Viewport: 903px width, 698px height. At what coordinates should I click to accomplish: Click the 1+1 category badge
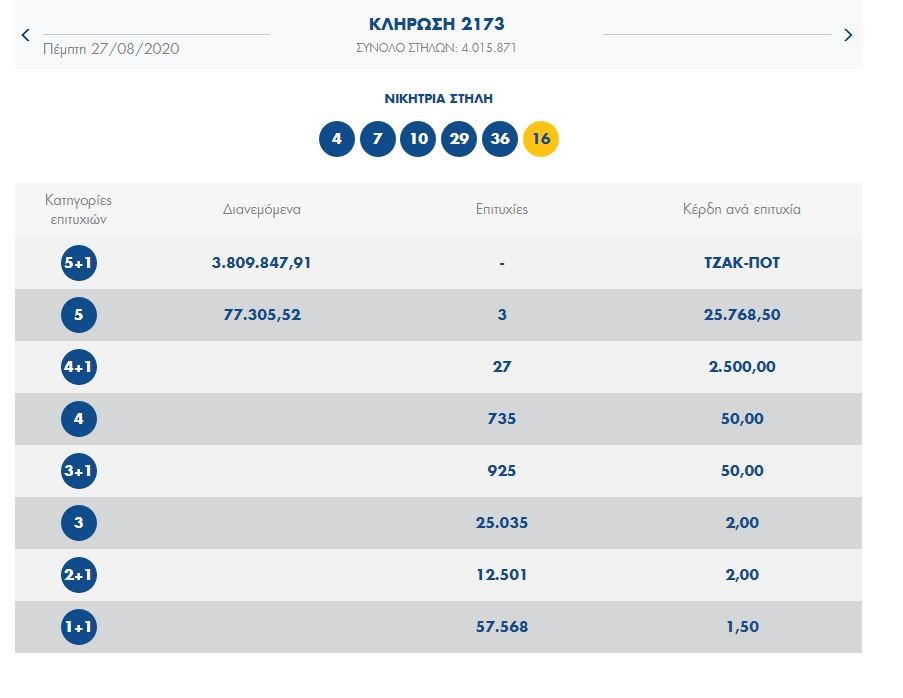click(x=79, y=627)
